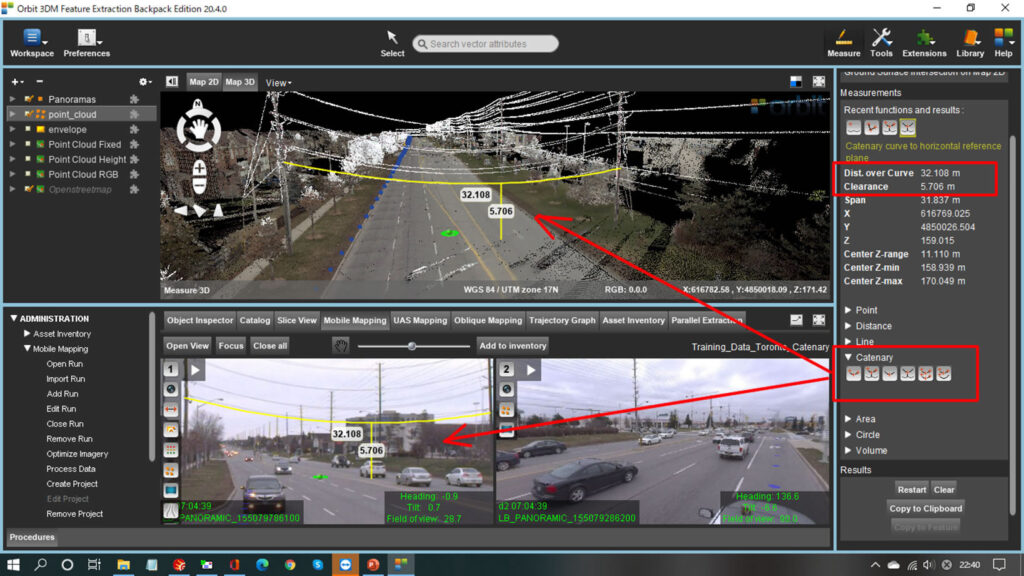Click the highlighted recent function result icon
Viewport: 1024px width, 576px height.
tap(907, 128)
